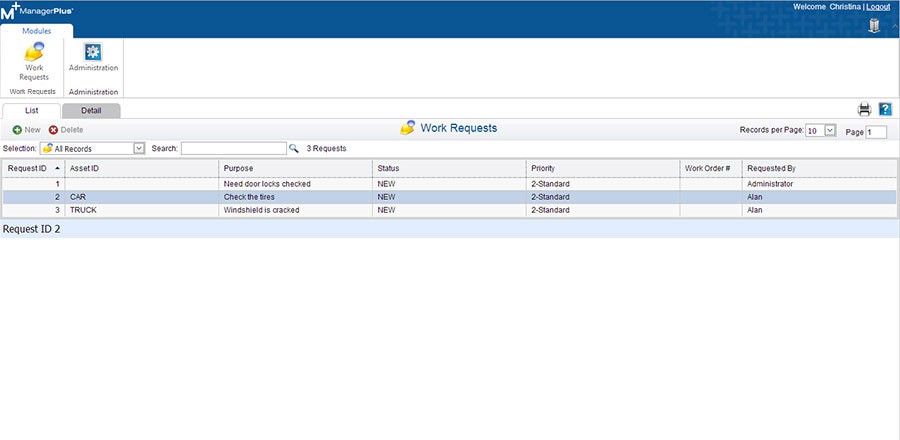
Task: Click into the Search input field
Action: (234, 148)
